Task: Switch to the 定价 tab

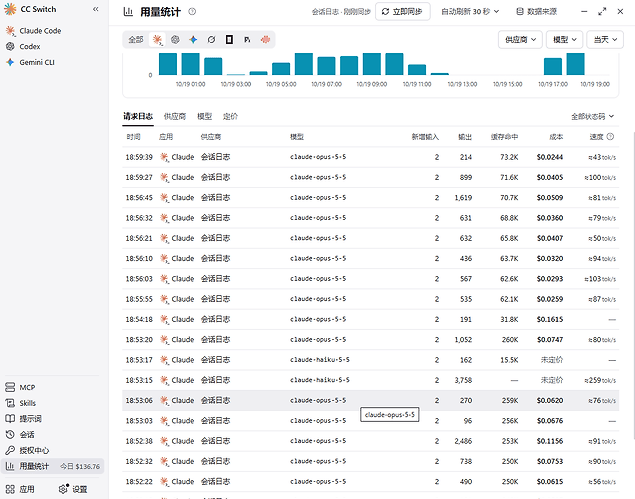Action: [230, 117]
